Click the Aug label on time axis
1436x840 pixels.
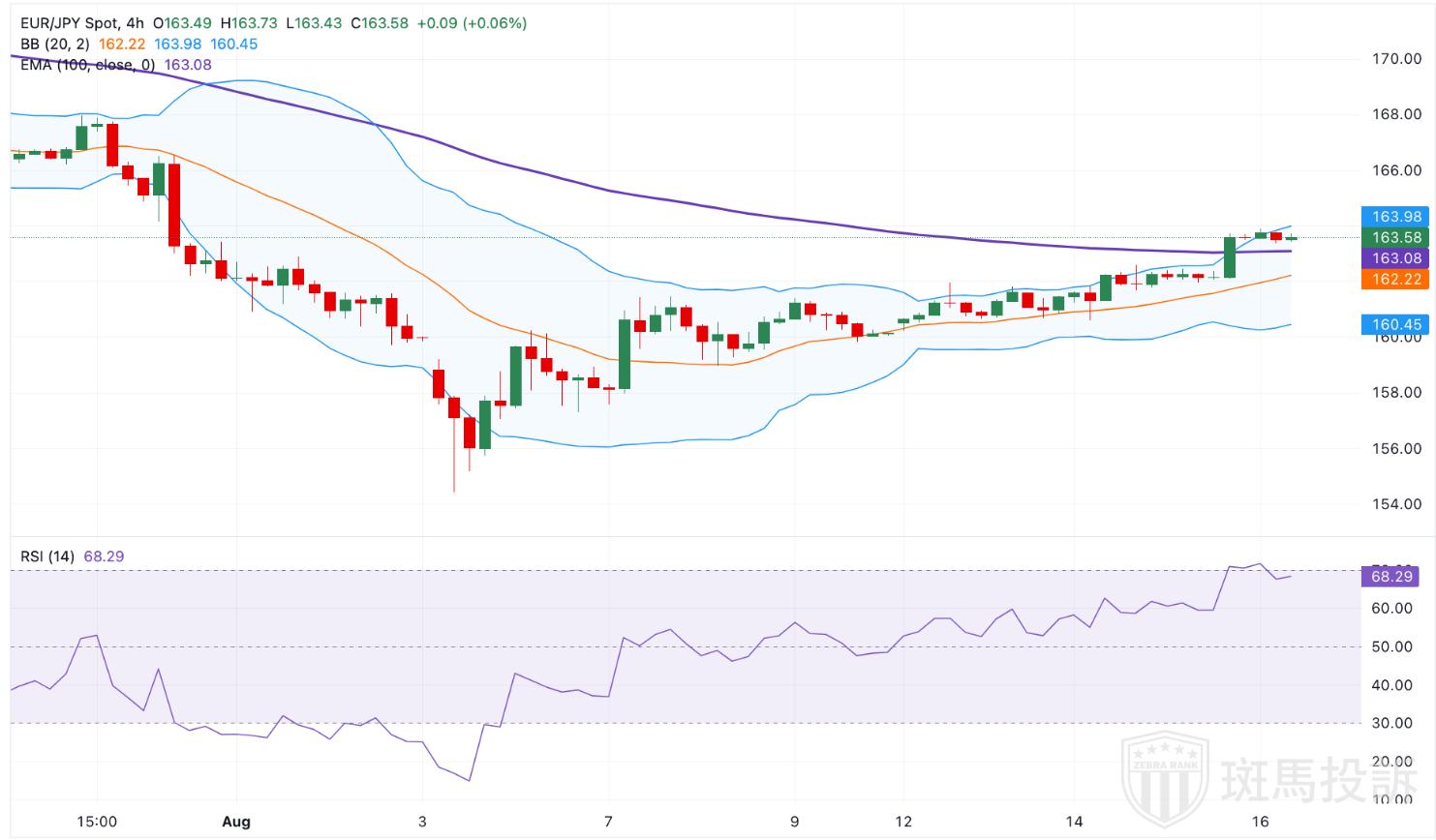pos(236,822)
